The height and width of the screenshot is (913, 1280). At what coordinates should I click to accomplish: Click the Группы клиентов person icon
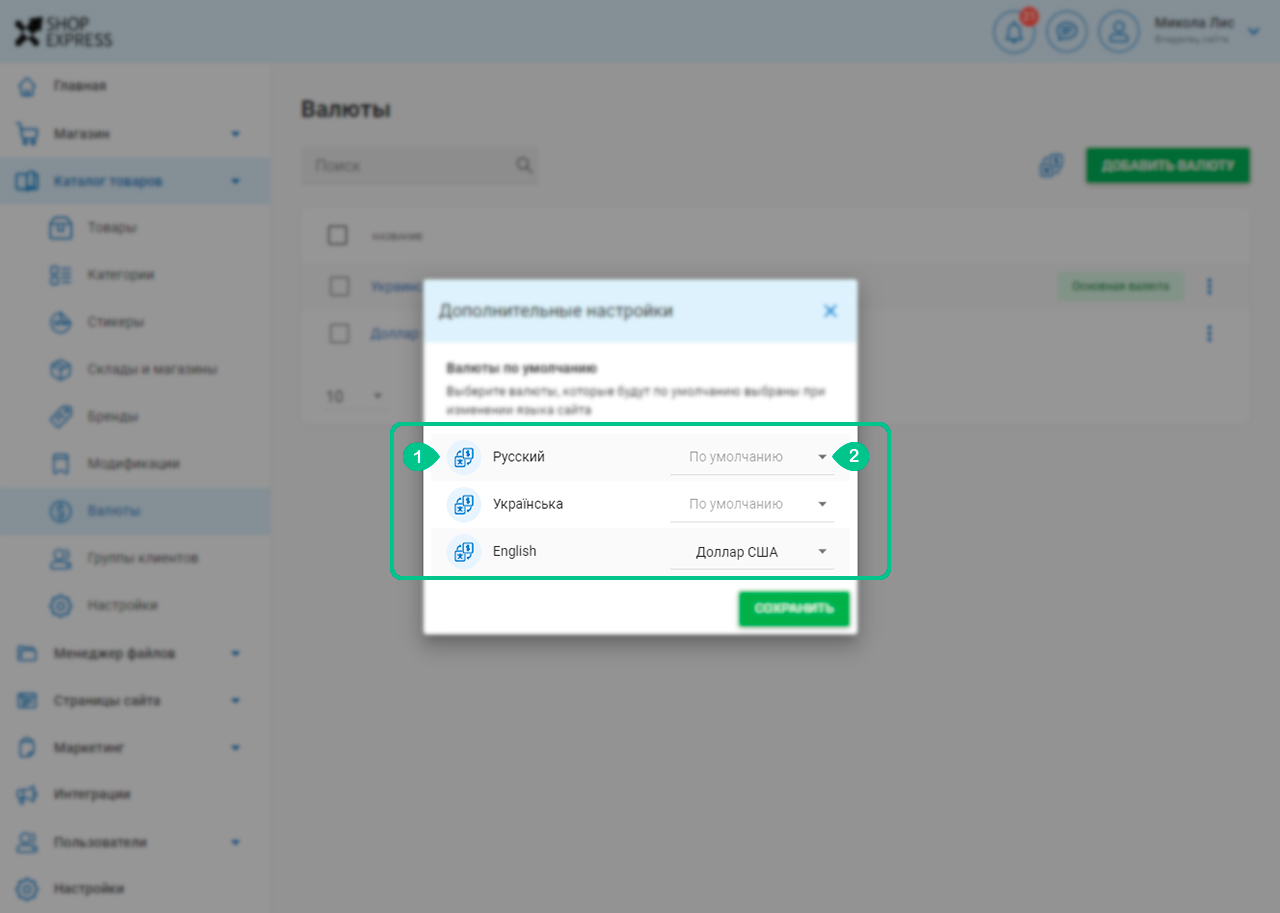coord(61,558)
